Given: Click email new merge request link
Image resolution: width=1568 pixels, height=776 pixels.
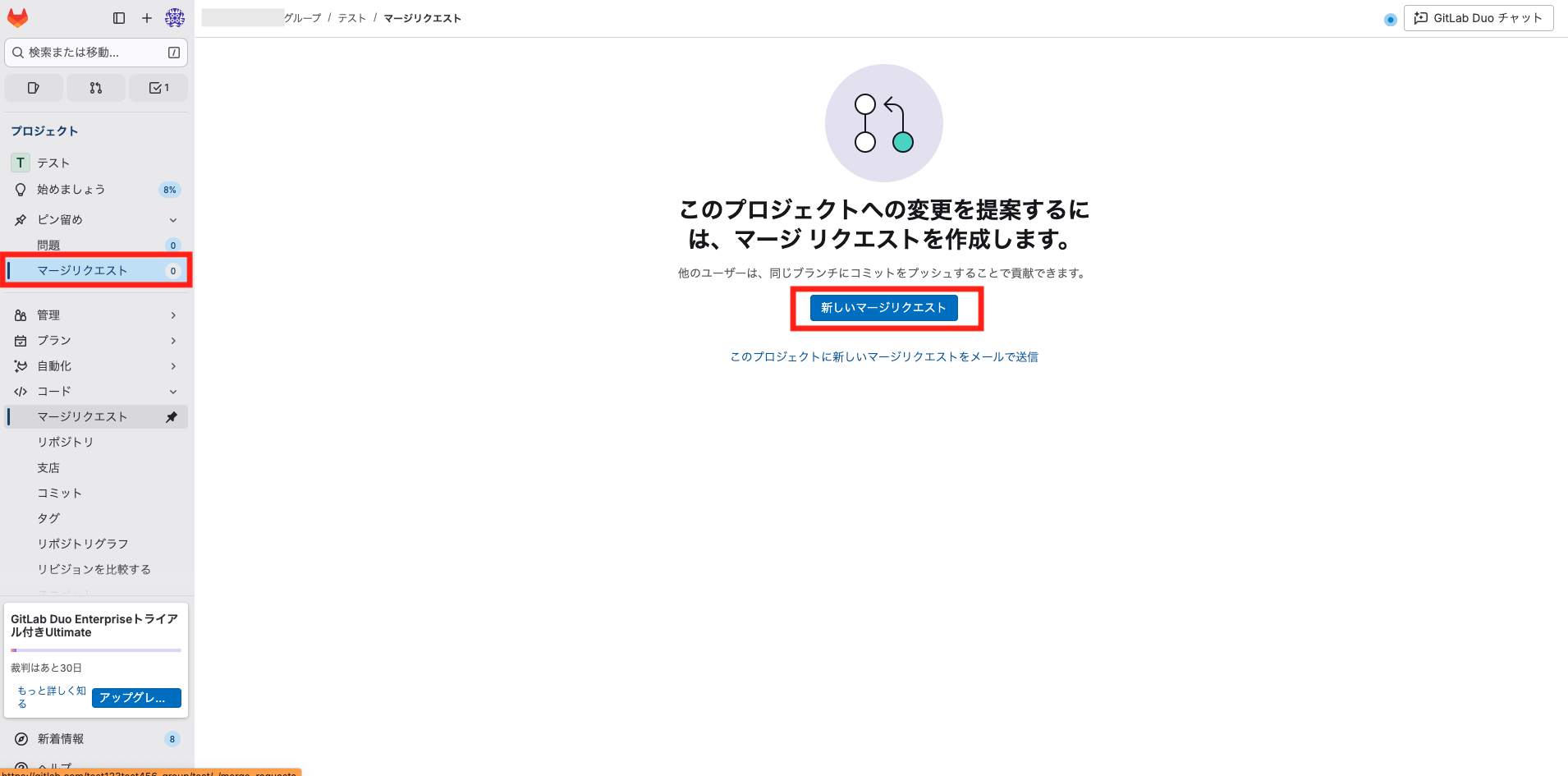Looking at the screenshot, I should tap(884, 357).
